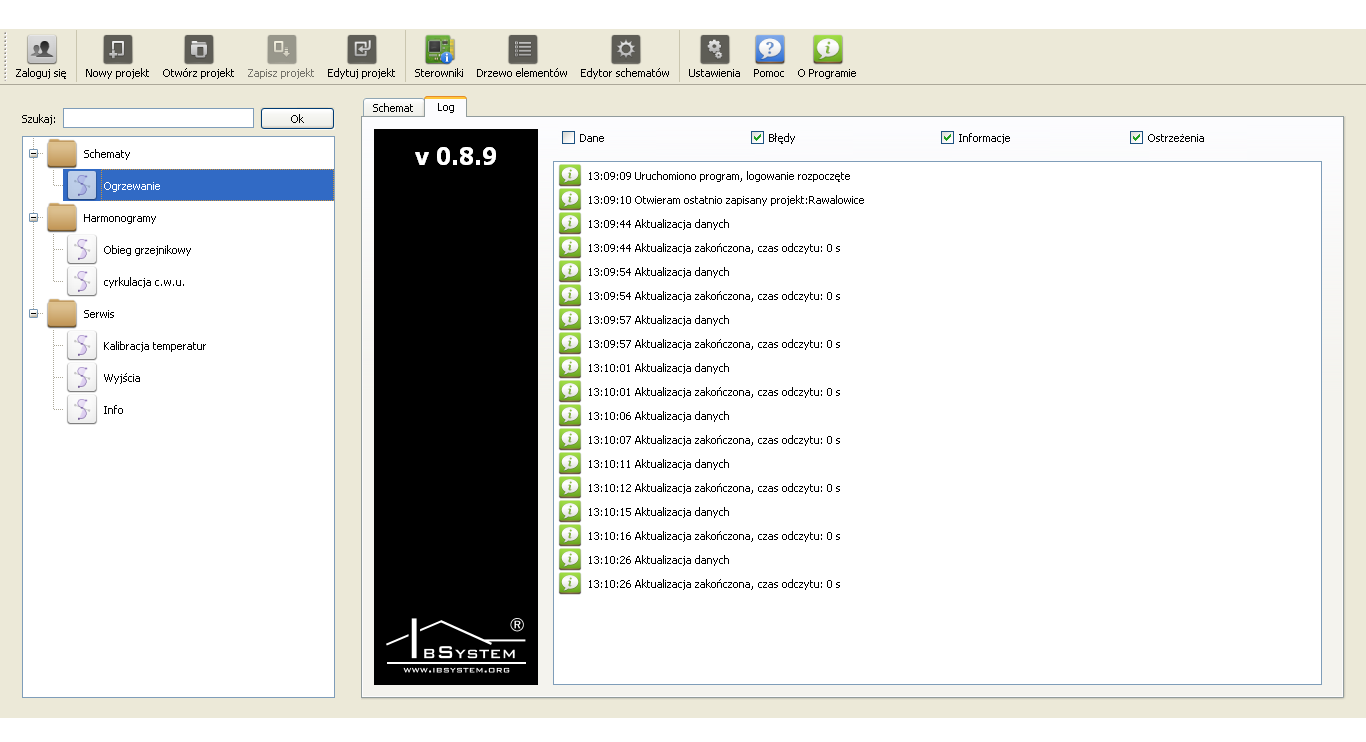Uncheck the Błędy checkbox
This screenshot has width=1366, height=742.
[x=757, y=138]
